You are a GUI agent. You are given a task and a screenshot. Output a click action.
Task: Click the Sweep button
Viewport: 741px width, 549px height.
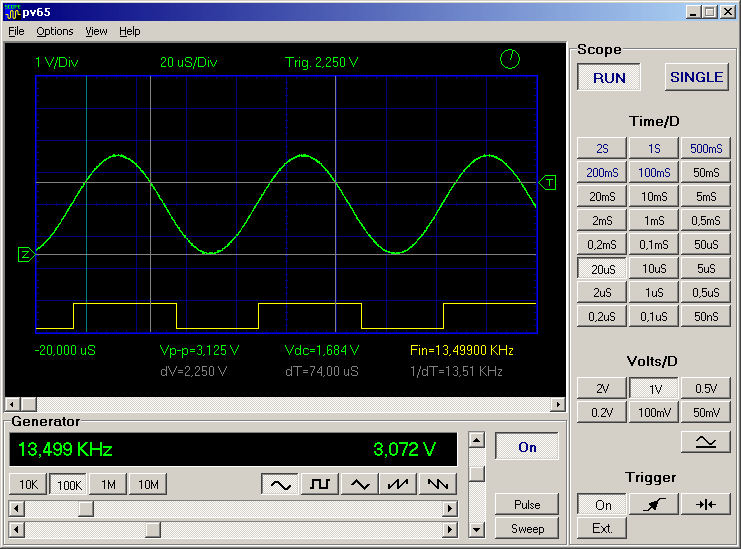[527, 528]
